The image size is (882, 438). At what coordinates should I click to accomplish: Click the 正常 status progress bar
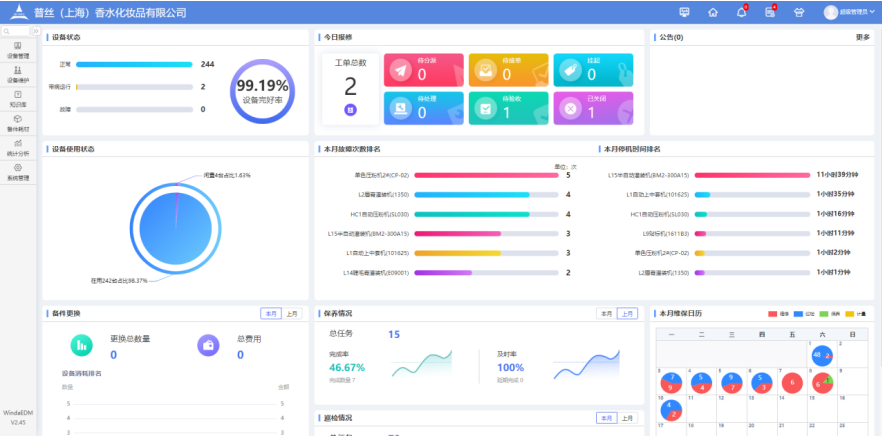coord(134,64)
